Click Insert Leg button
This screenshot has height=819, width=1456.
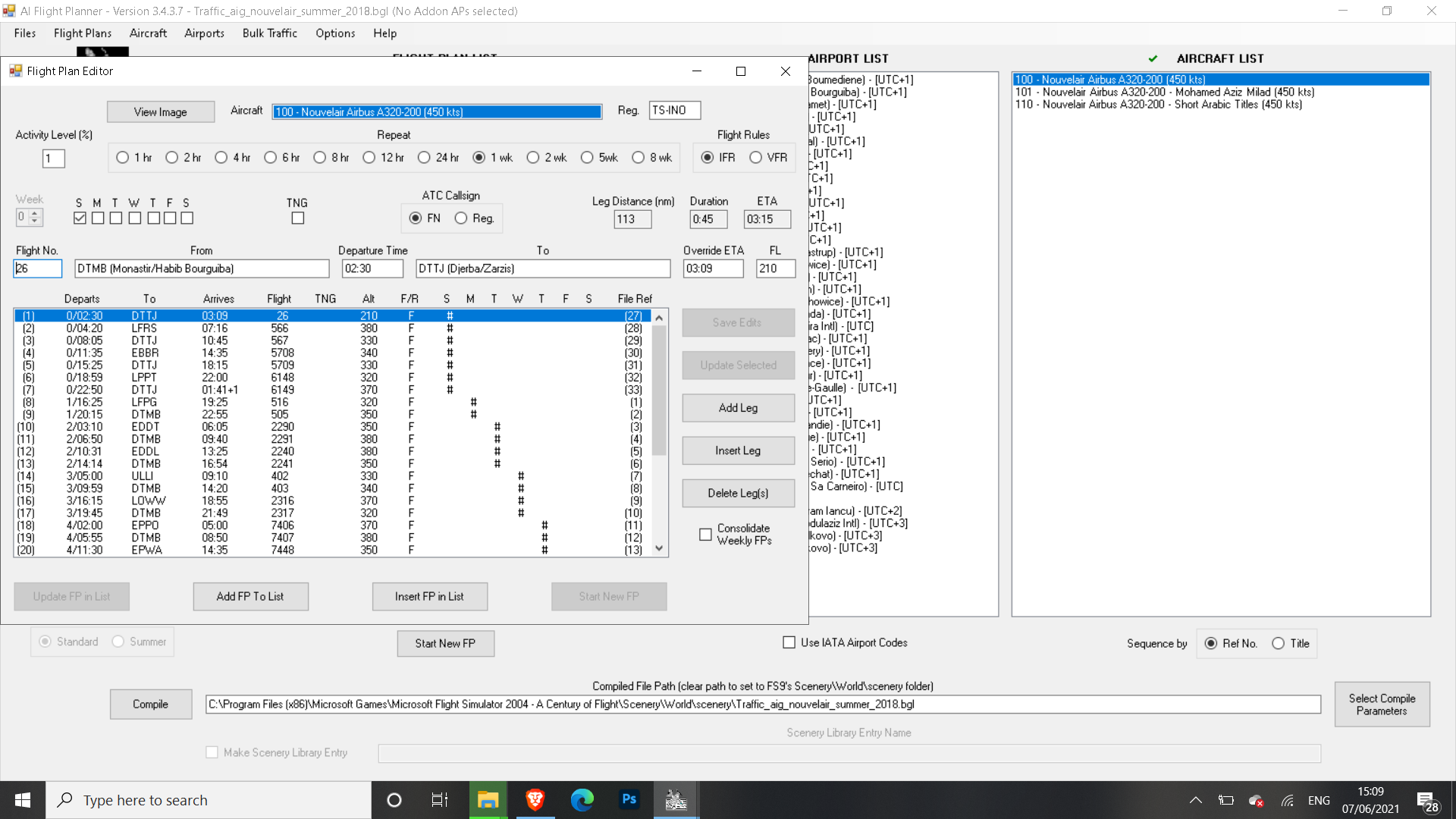pyautogui.click(x=738, y=450)
